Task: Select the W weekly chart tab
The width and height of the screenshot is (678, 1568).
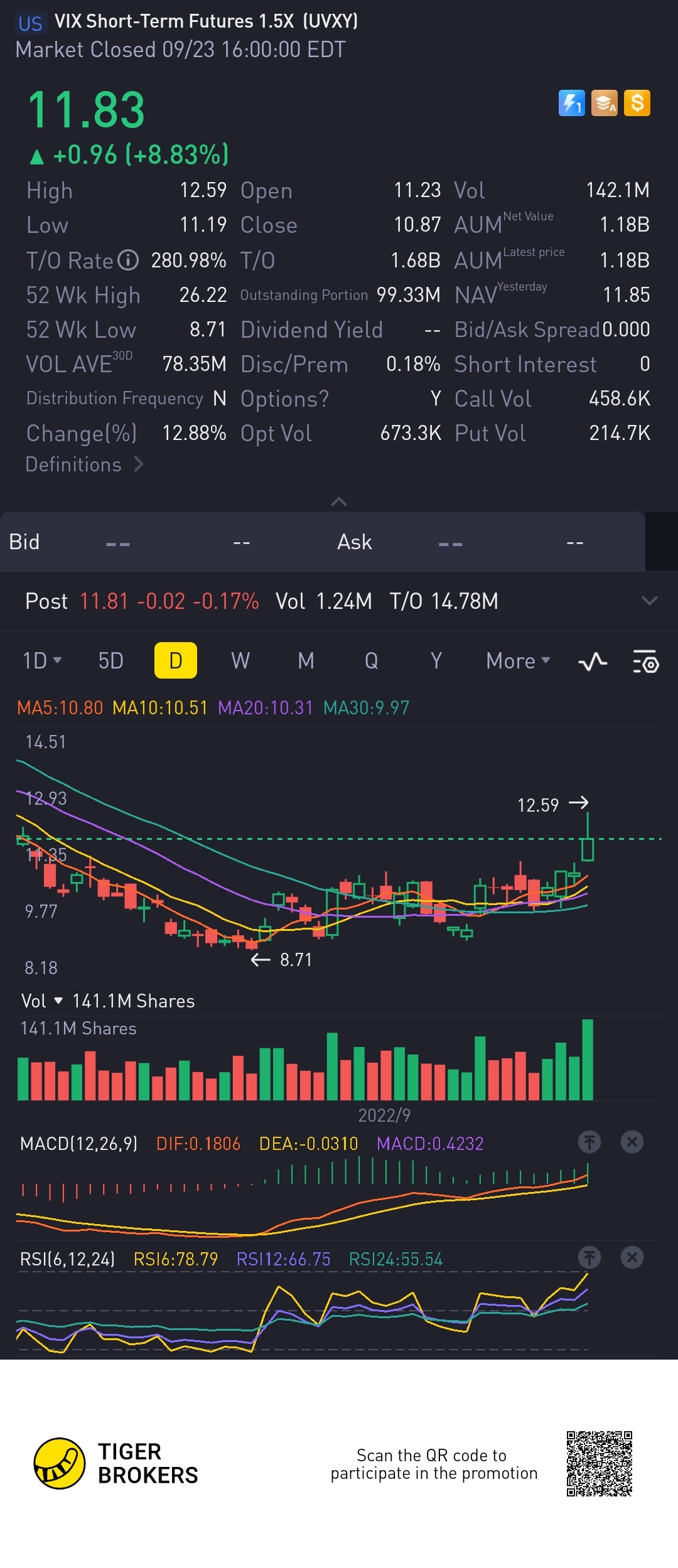Action: [240, 661]
